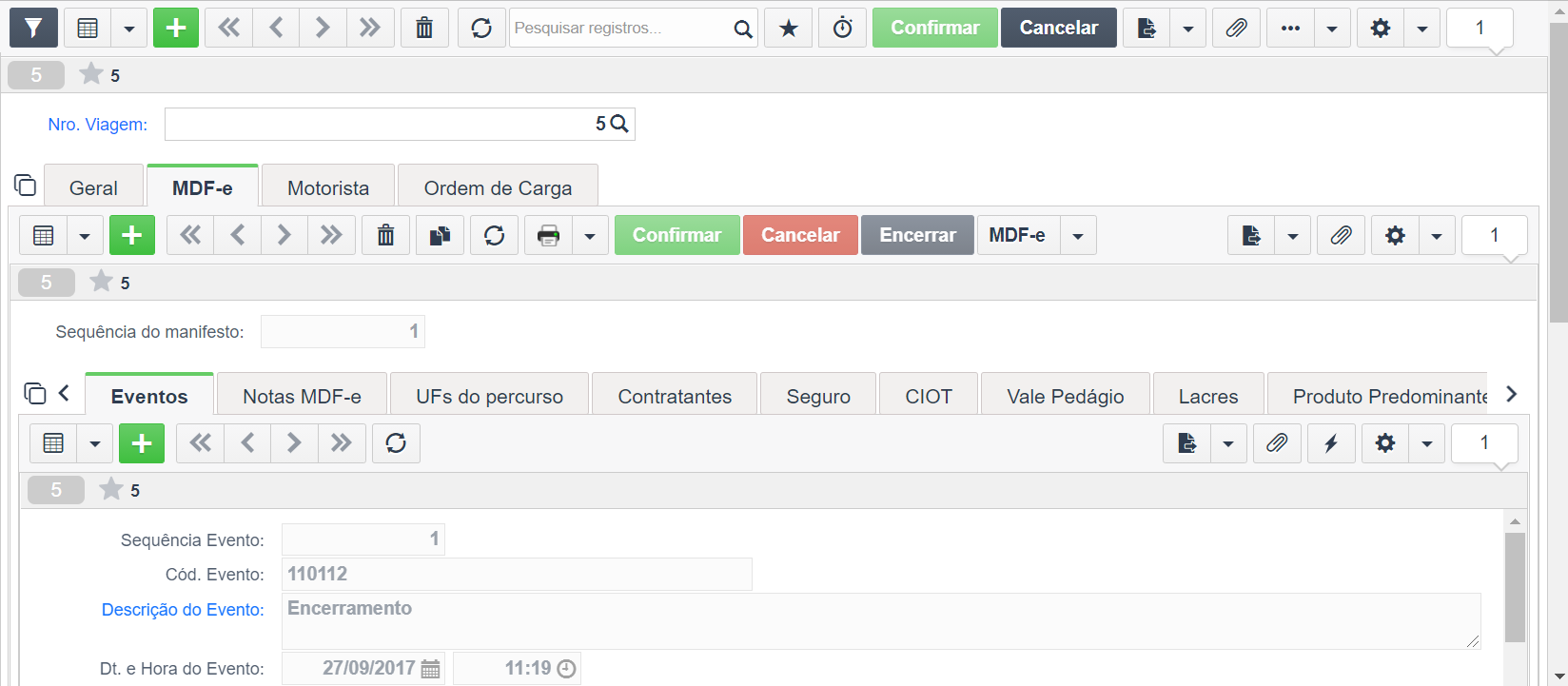
Task: Click the stopwatch timer icon
Action: (x=842, y=28)
